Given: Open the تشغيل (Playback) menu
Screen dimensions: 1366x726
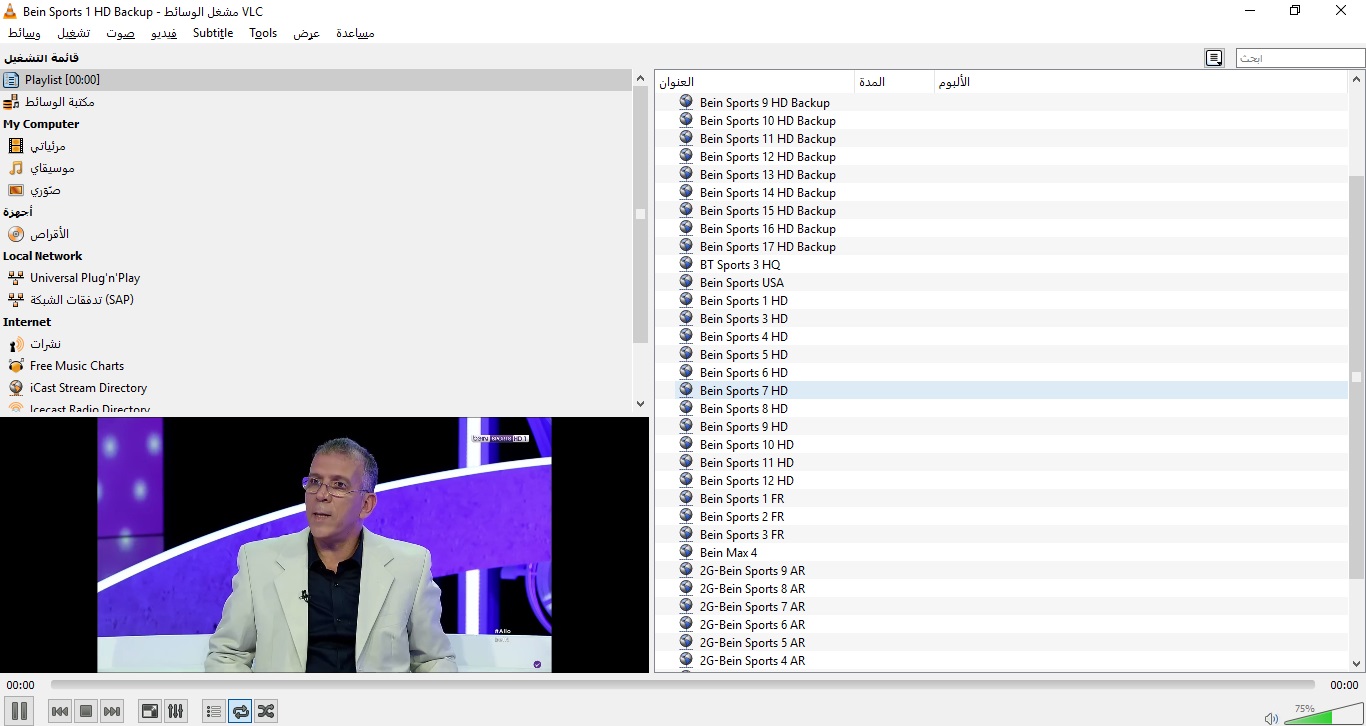Looking at the screenshot, I should coord(73,33).
